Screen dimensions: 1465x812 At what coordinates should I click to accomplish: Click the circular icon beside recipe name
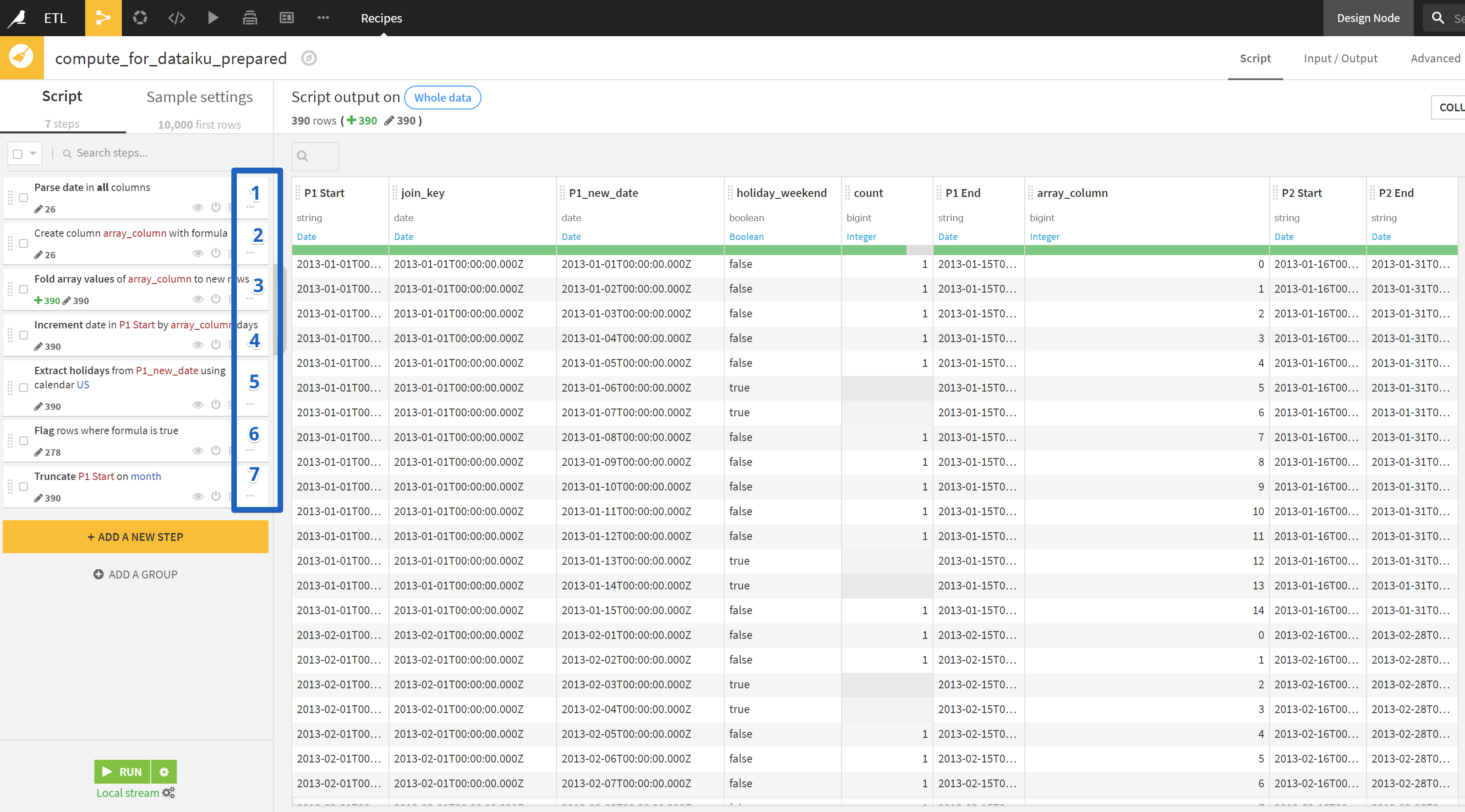pyautogui.click(x=309, y=58)
